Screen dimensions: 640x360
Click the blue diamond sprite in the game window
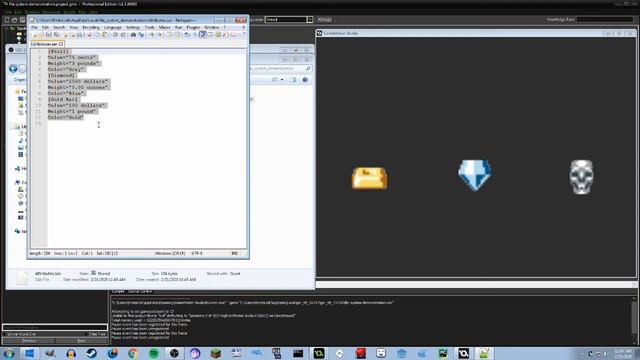[475, 175]
